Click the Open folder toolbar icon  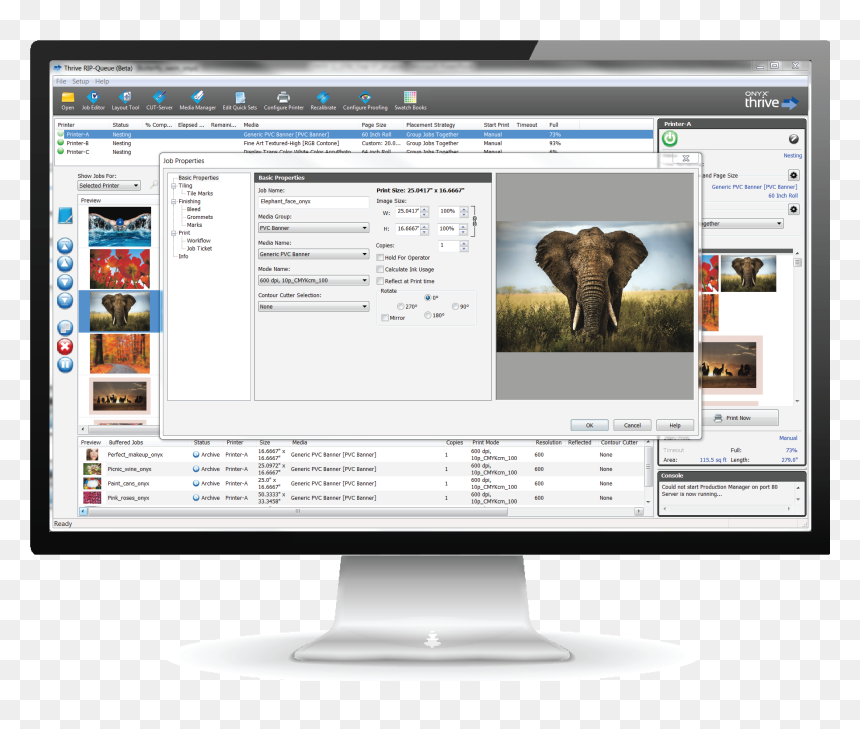point(68,98)
